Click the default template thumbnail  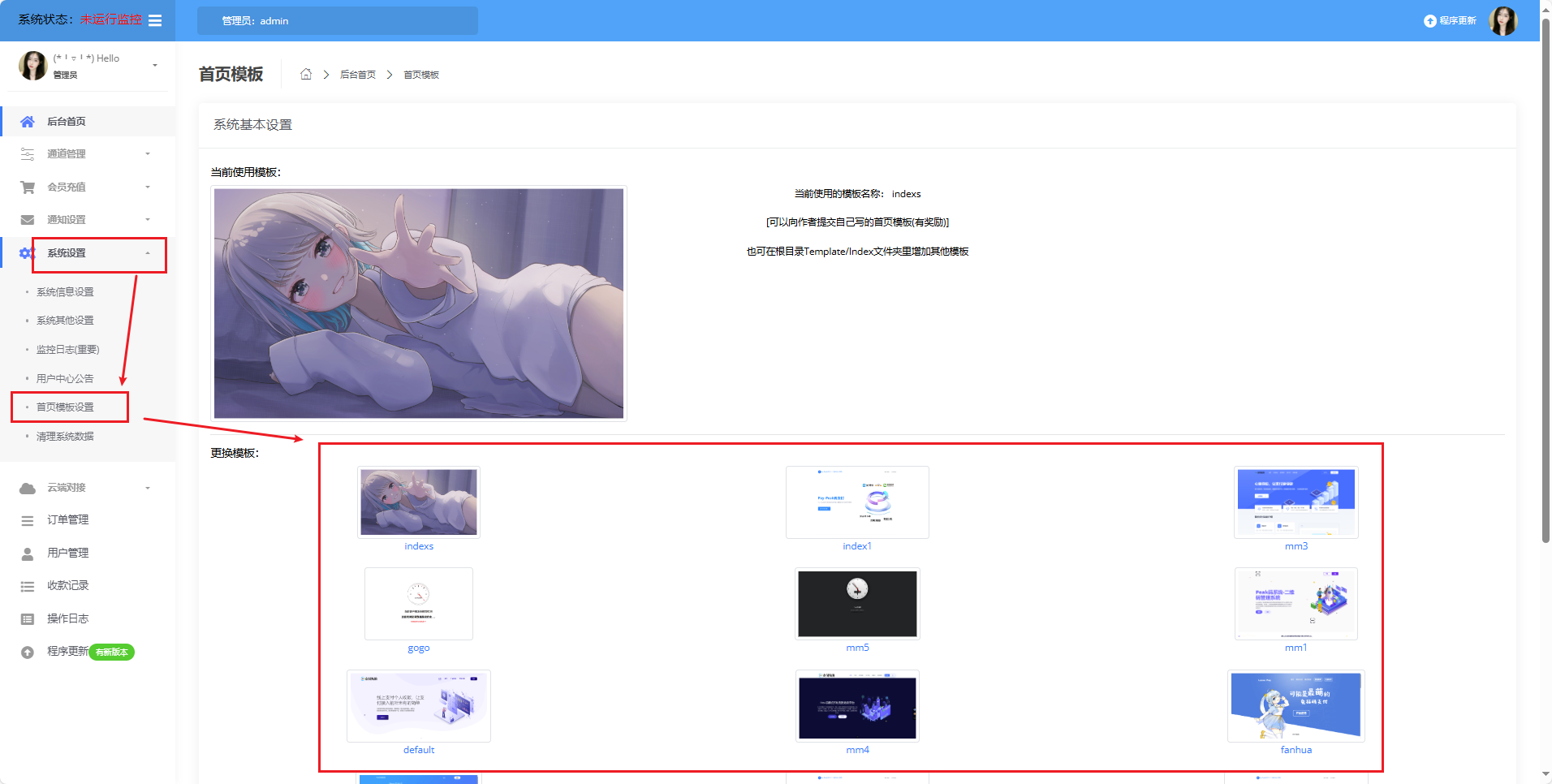point(419,706)
